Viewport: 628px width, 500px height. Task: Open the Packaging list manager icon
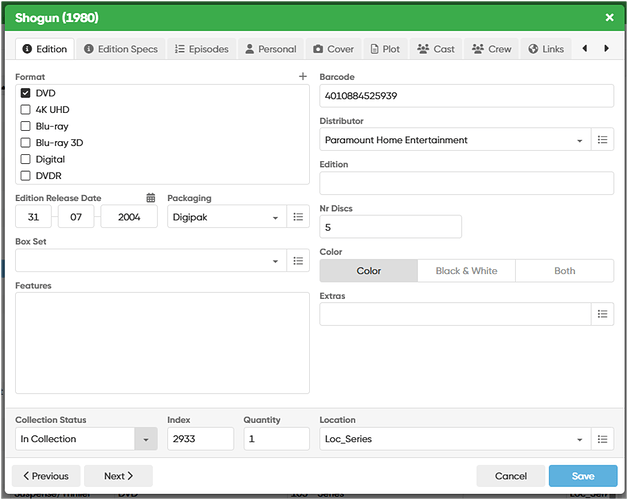[x=298, y=217]
